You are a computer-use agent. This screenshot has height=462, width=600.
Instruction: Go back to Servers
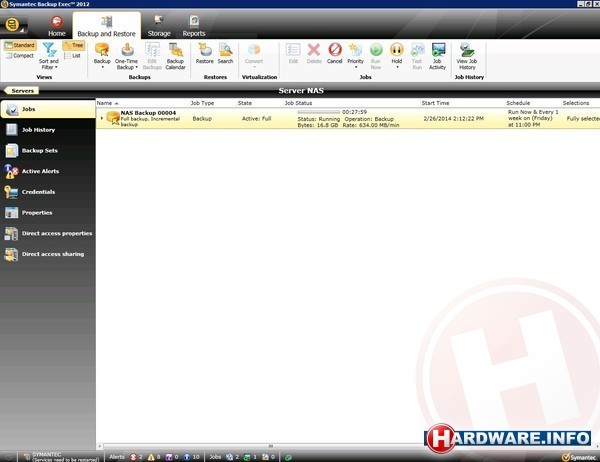[x=21, y=91]
